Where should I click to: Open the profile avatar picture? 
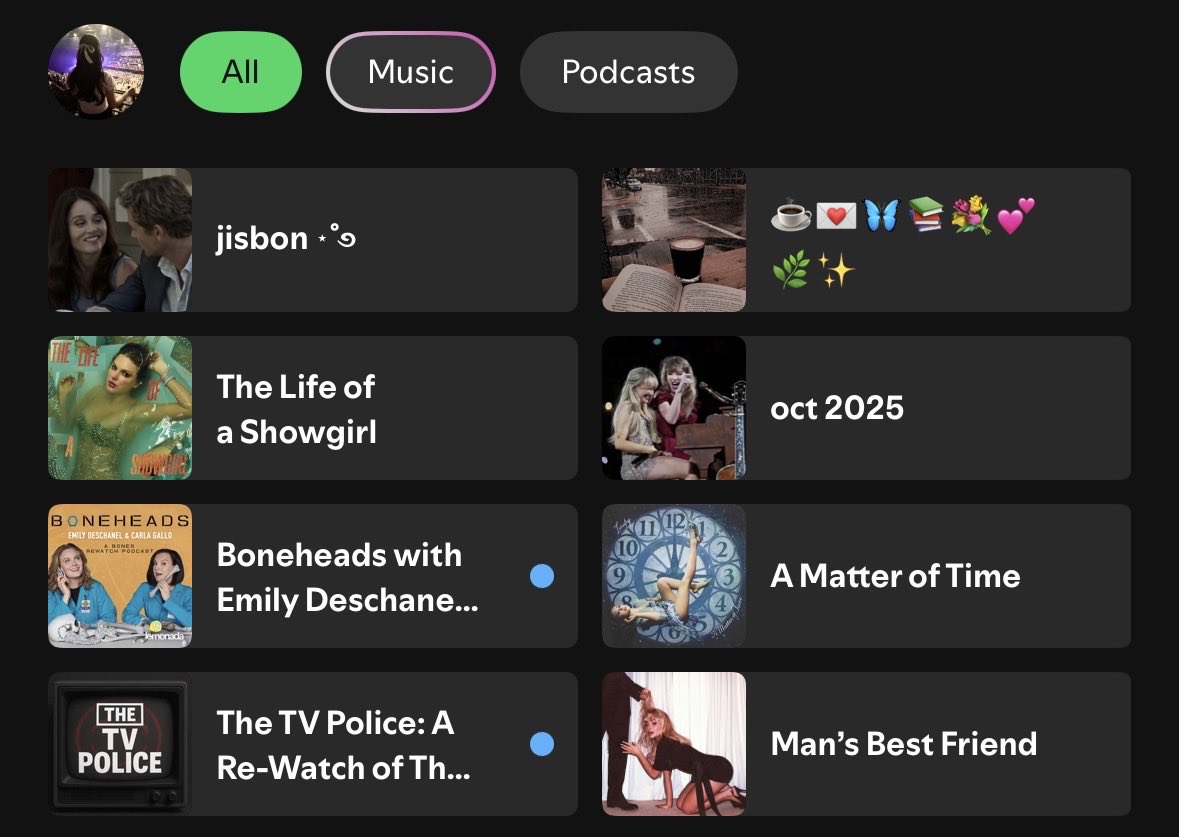coord(95,71)
